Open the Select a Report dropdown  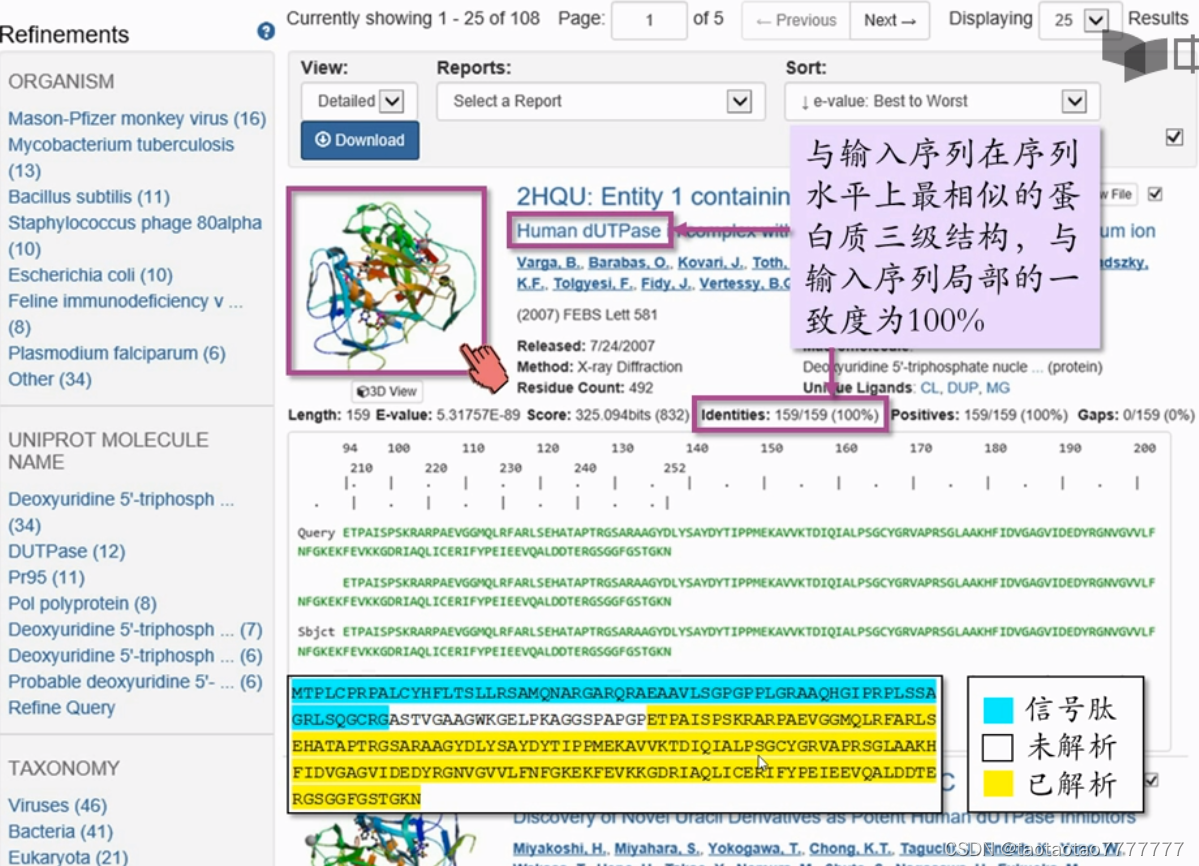coord(600,101)
